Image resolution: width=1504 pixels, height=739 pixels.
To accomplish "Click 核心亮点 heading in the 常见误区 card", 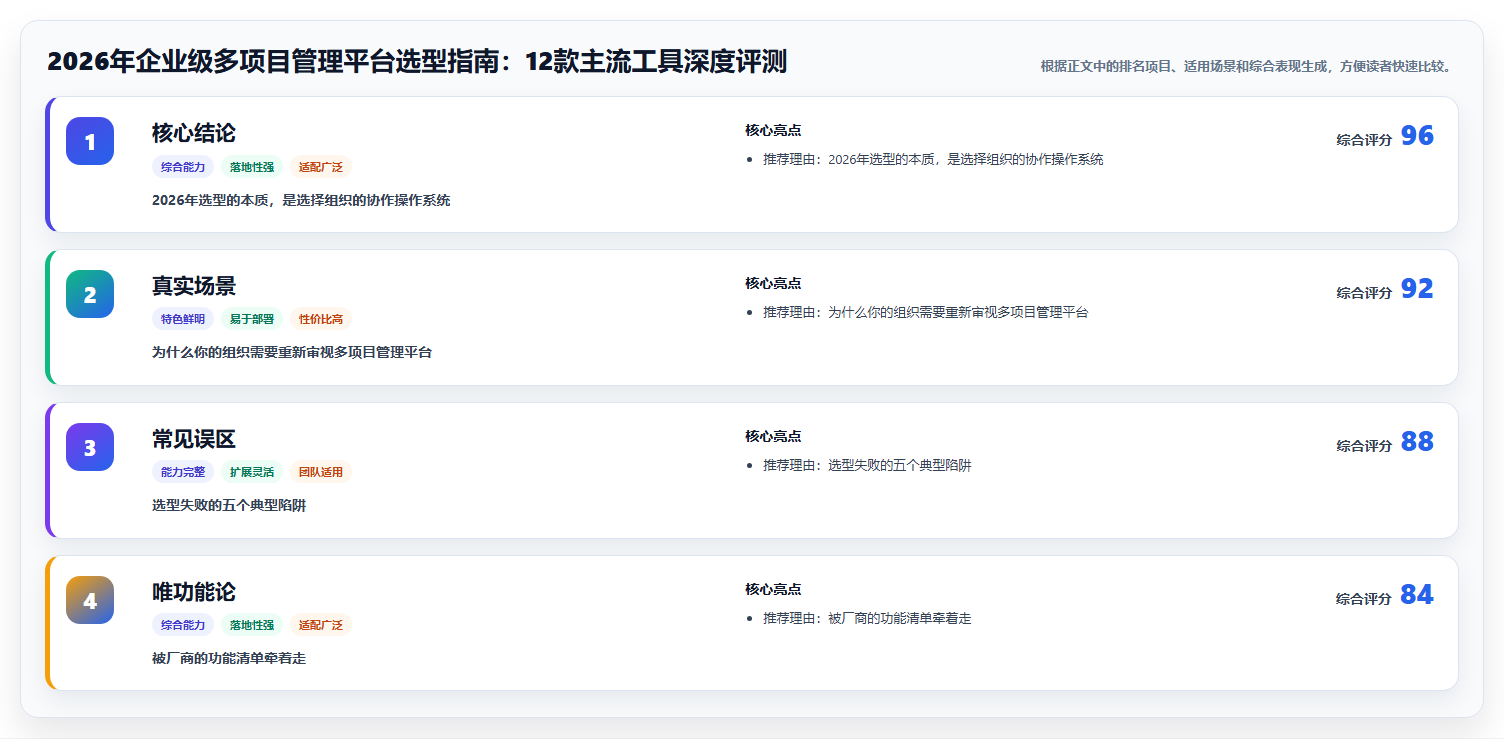I will click(773, 436).
